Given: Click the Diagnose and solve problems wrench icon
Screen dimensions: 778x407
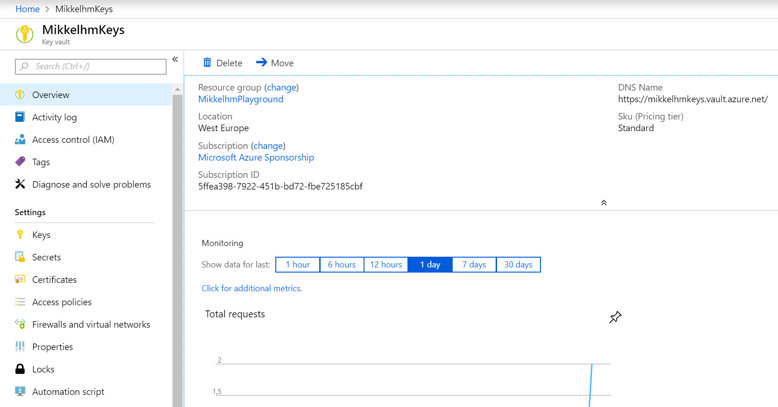Looking at the screenshot, I should click(x=20, y=184).
